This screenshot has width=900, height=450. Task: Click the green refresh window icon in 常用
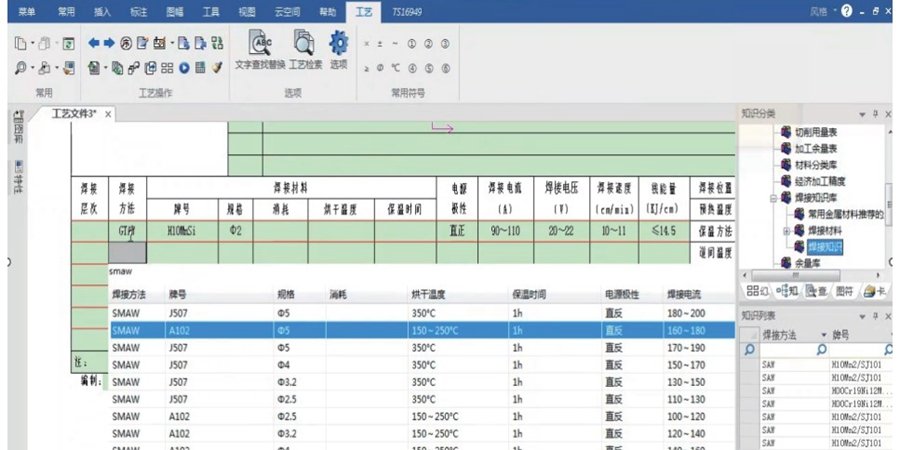[x=69, y=43]
